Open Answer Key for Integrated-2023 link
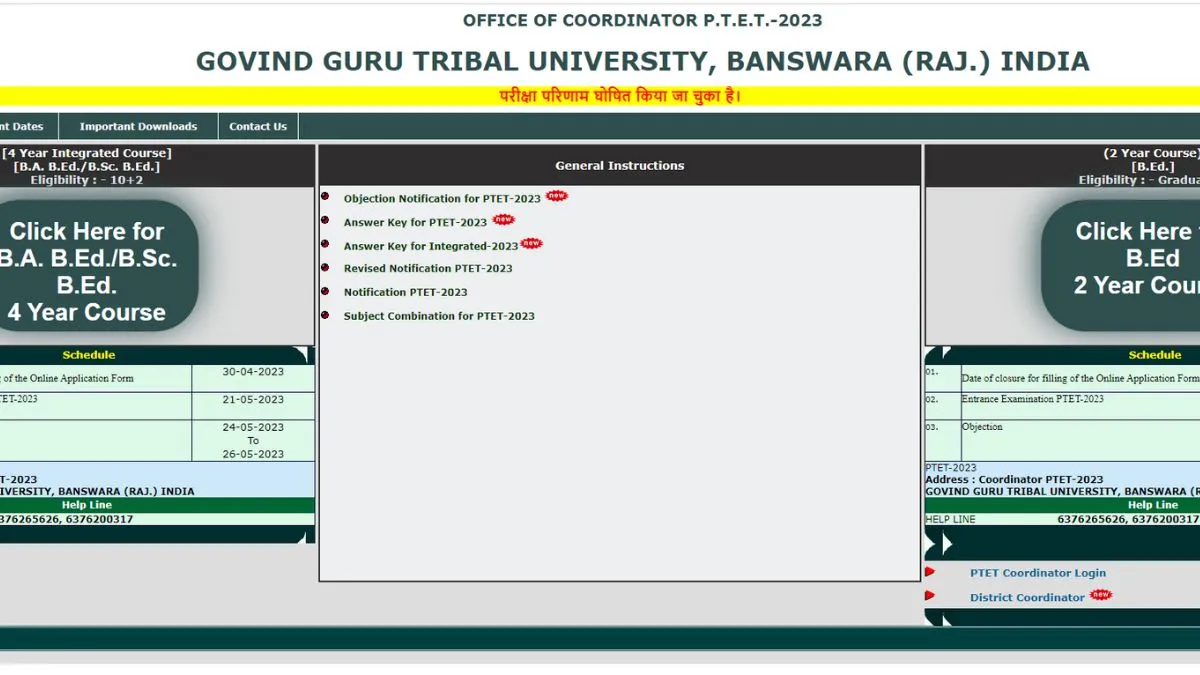 430,246
